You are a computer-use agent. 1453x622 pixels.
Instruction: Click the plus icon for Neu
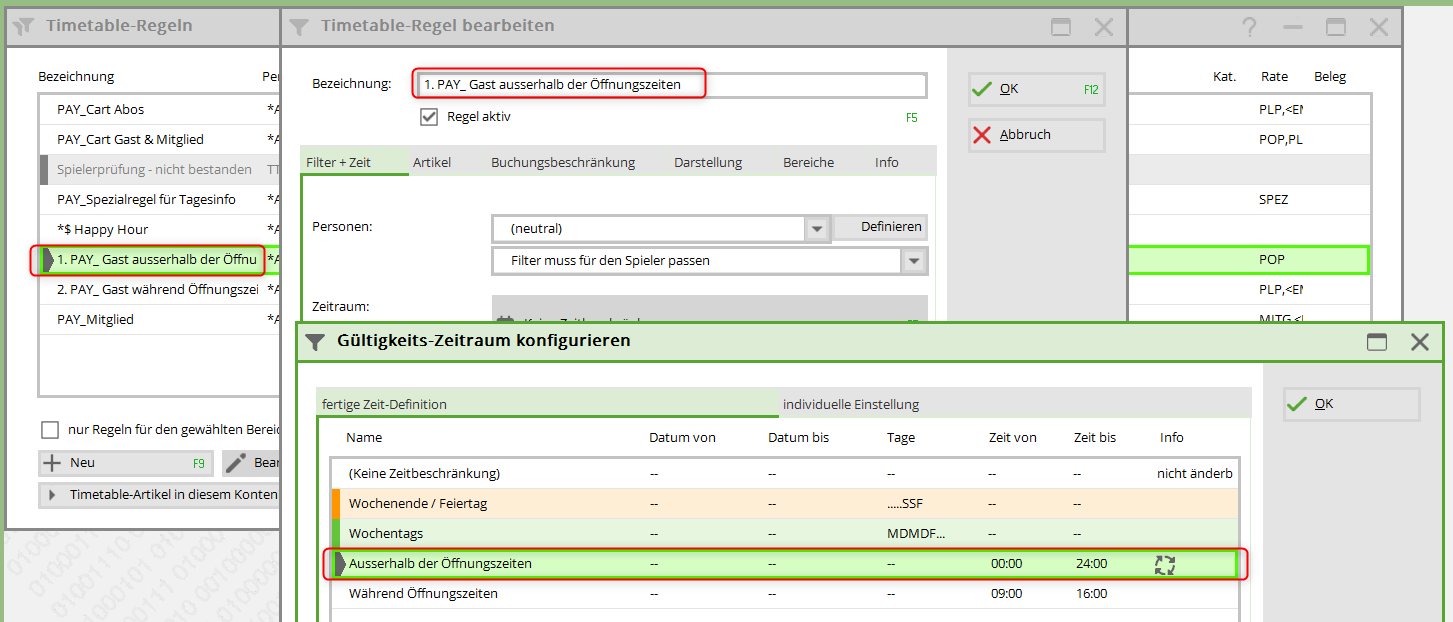(52, 463)
